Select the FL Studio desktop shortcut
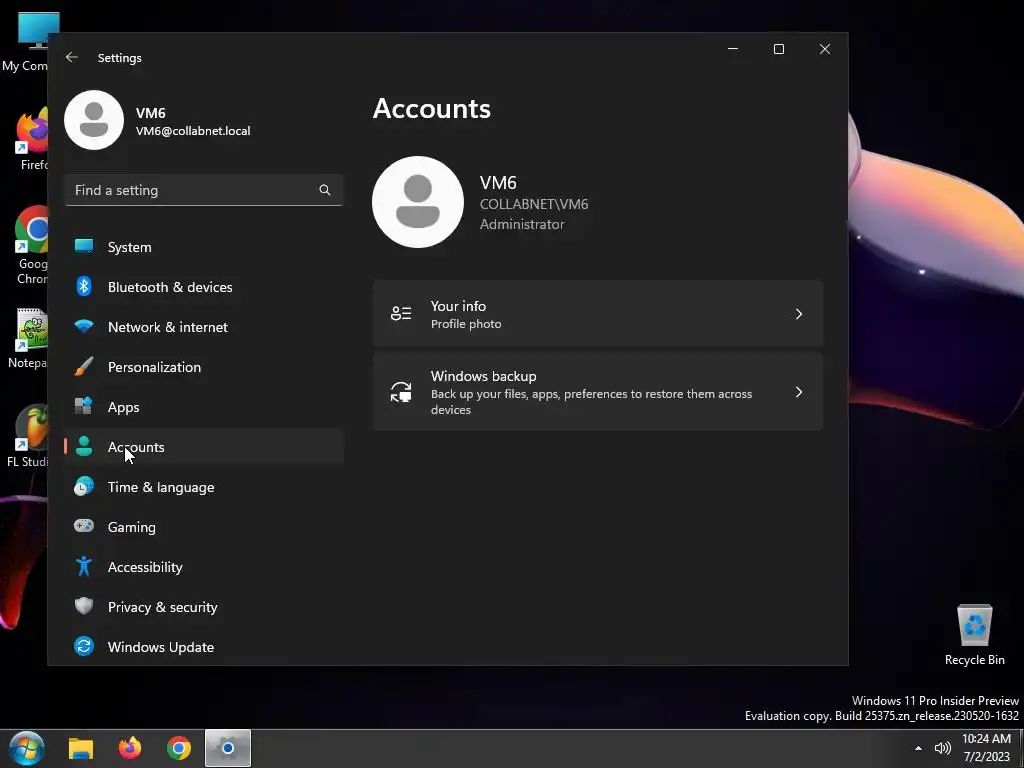The image size is (1024, 768). click(29, 436)
